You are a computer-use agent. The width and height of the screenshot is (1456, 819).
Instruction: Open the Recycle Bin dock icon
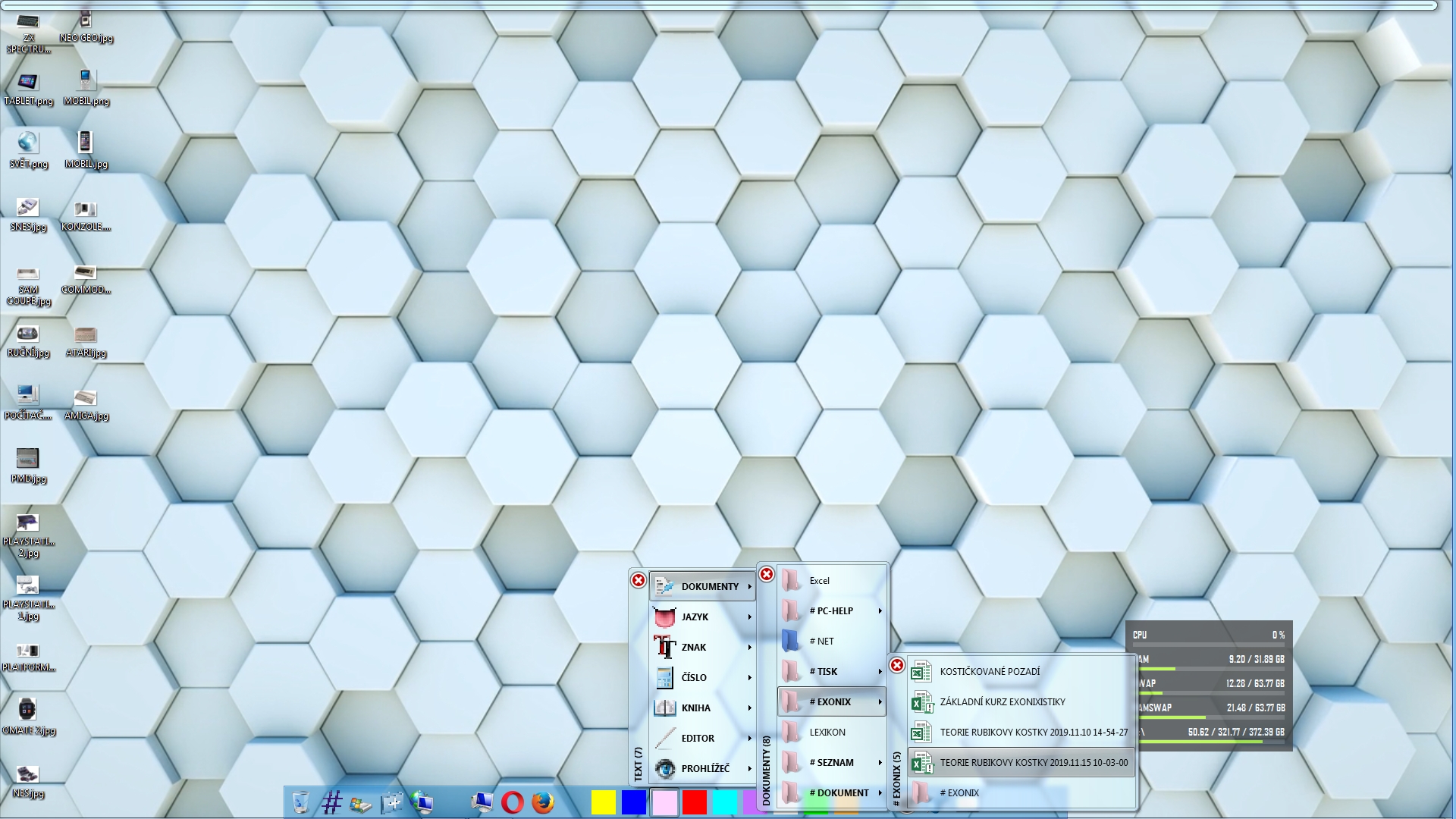click(300, 802)
